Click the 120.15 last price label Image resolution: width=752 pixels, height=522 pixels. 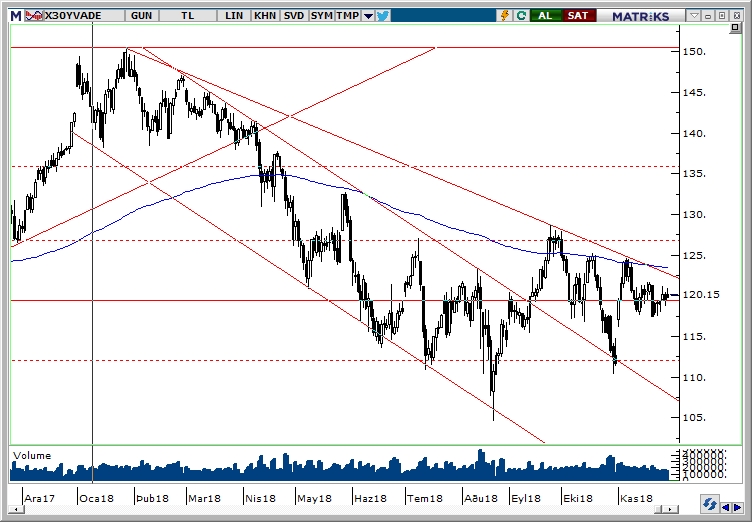pos(701,295)
